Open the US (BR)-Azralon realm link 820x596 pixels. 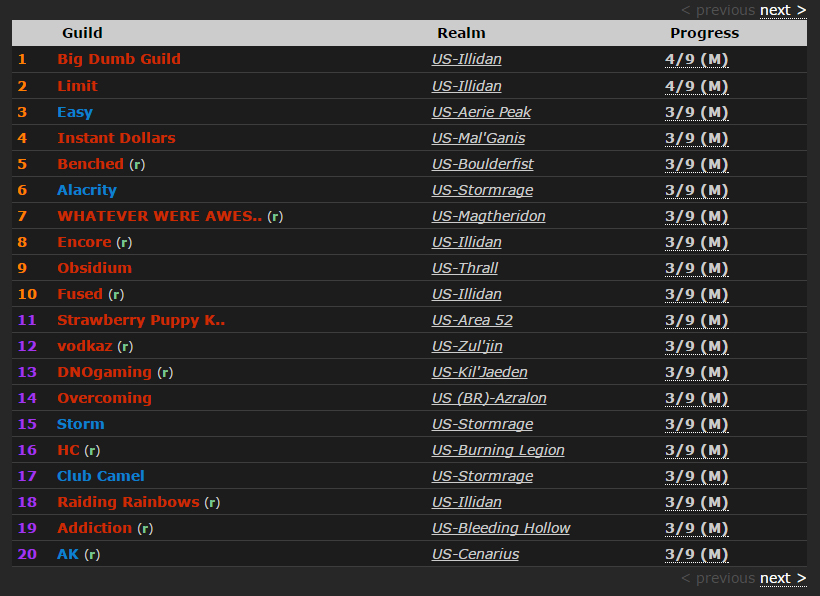(489, 398)
